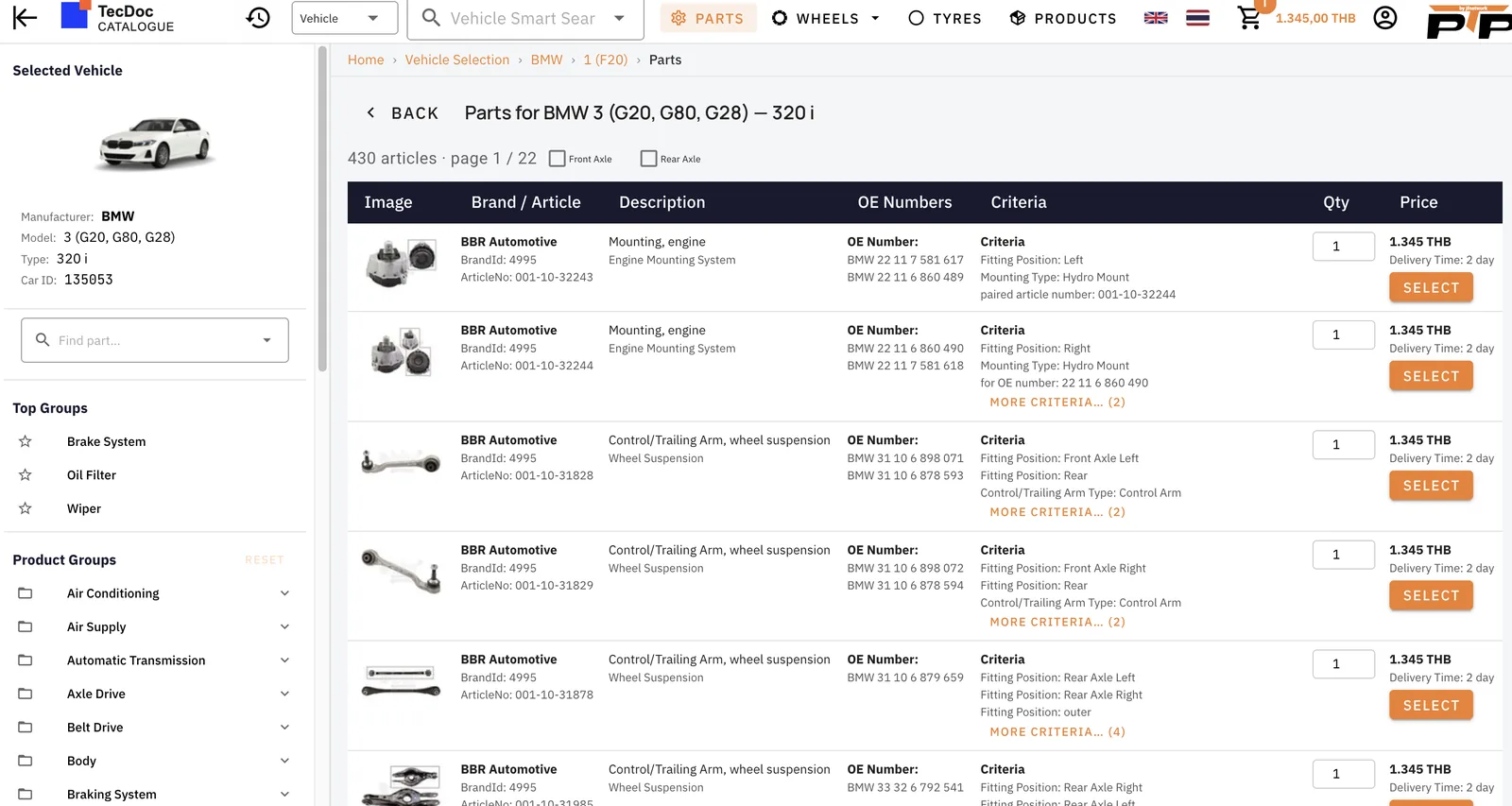
Task: Expand the Axle Drive product group
Action: pos(284,694)
